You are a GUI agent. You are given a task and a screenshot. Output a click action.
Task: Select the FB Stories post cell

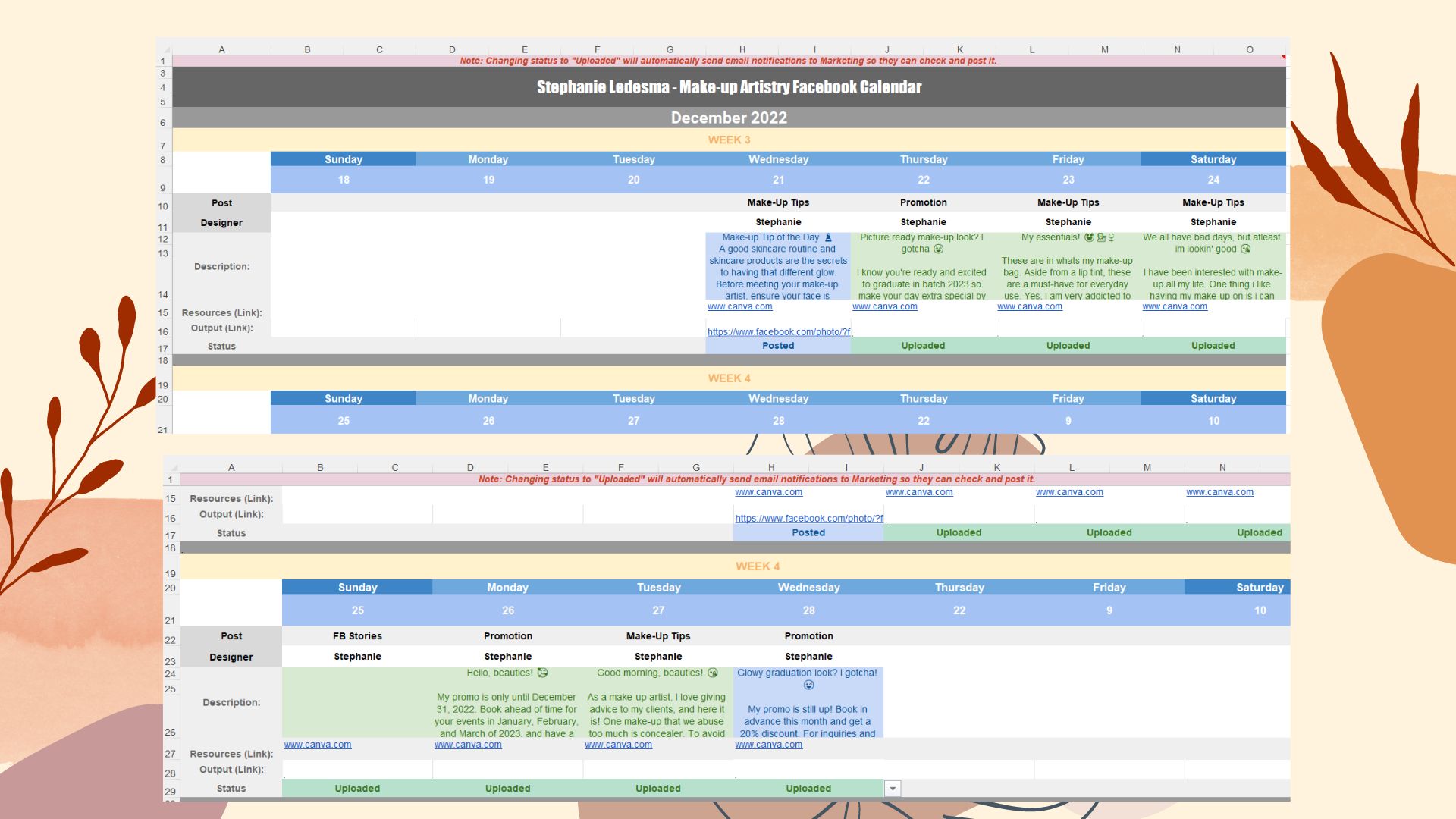357,636
